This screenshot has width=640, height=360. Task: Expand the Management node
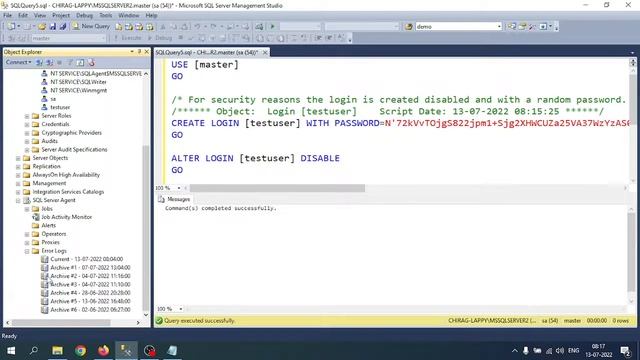(x=18, y=183)
